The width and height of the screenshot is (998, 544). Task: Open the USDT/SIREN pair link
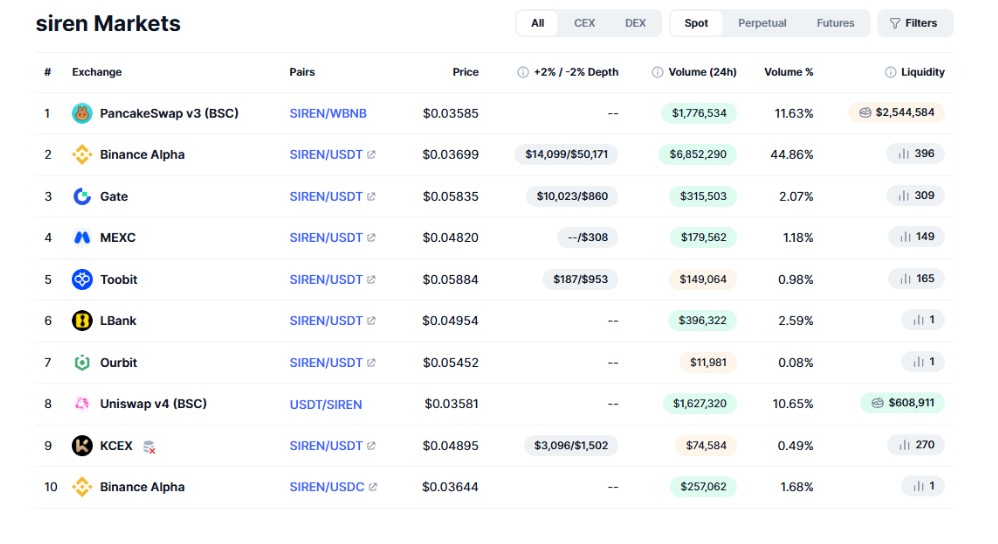(x=325, y=404)
